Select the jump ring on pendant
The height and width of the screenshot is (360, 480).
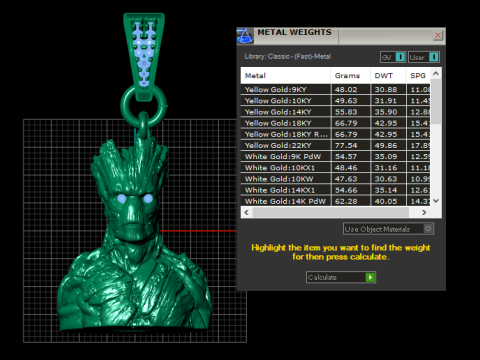pos(125,107)
